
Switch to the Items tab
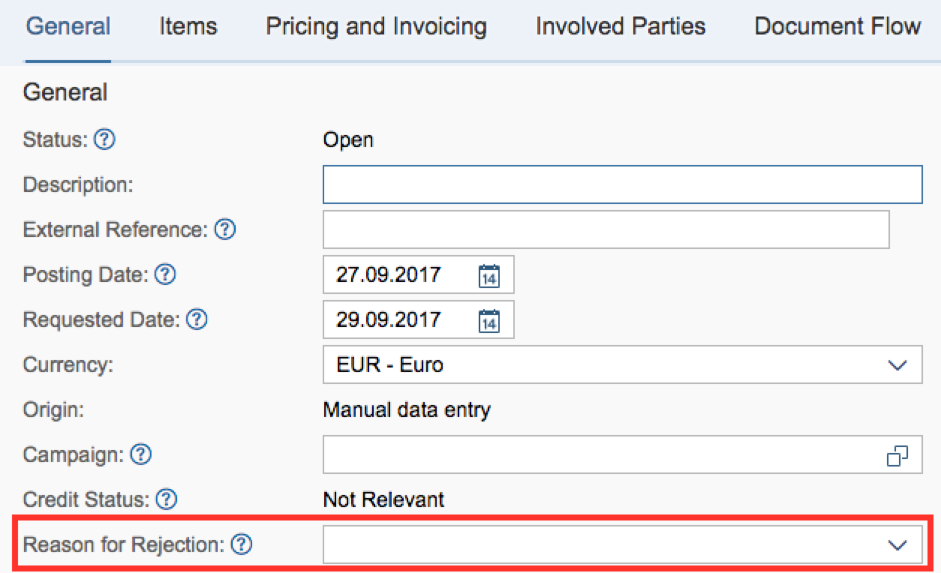(x=188, y=27)
